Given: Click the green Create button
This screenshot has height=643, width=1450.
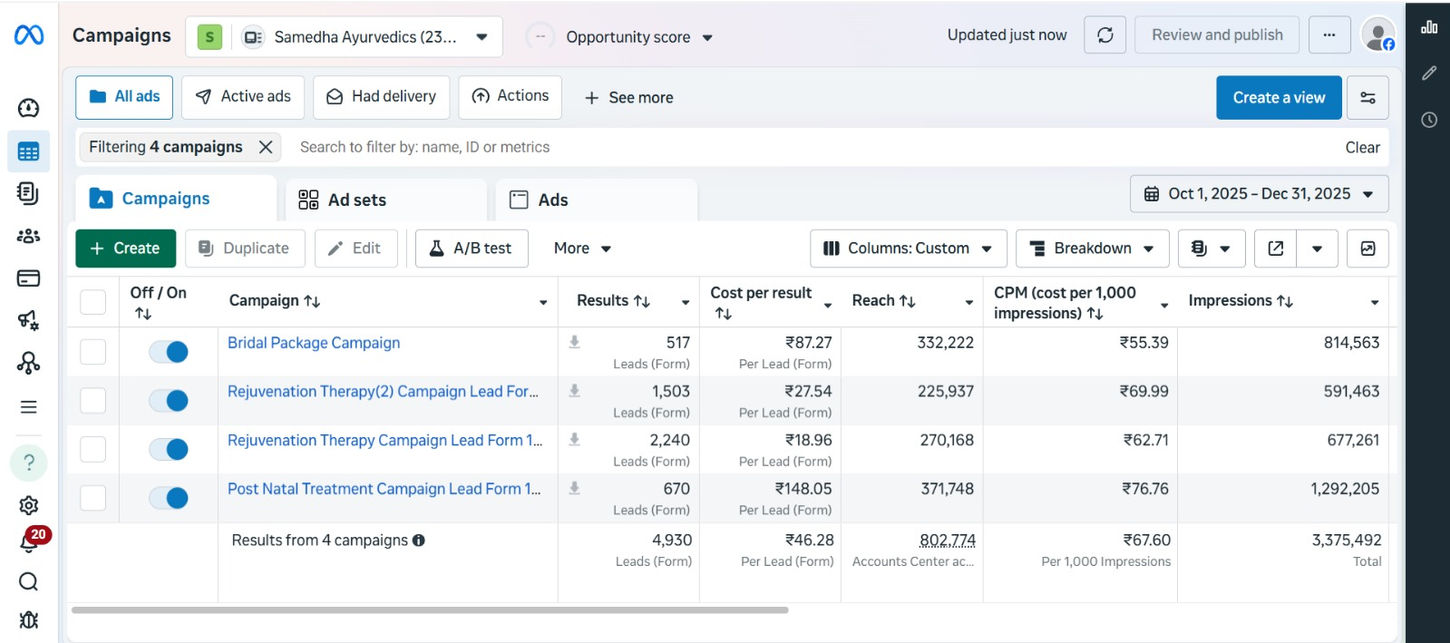Looking at the screenshot, I should coord(126,248).
